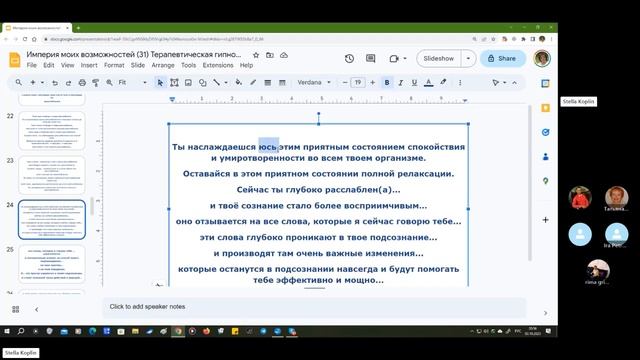The height and width of the screenshot is (360, 640).
Task: Open the Extensions menu
Action: pos(218,65)
